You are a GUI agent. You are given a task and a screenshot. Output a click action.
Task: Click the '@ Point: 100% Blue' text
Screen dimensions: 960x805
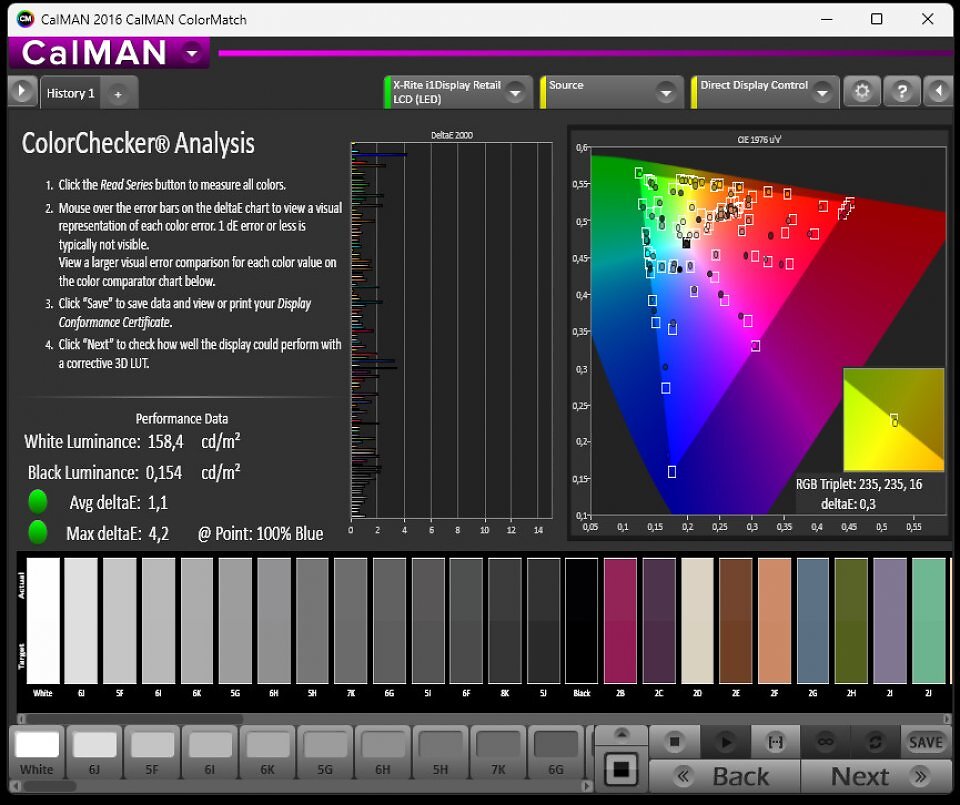pyautogui.click(x=260, y=534)
